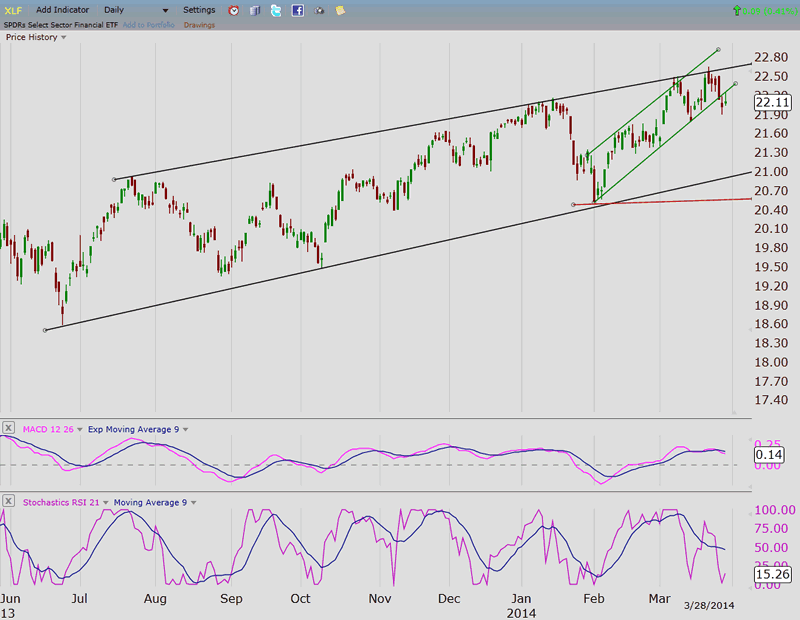800x620 pixels.
Task: Click the Add to Portfolio link
Action: (x=149, y=24)
